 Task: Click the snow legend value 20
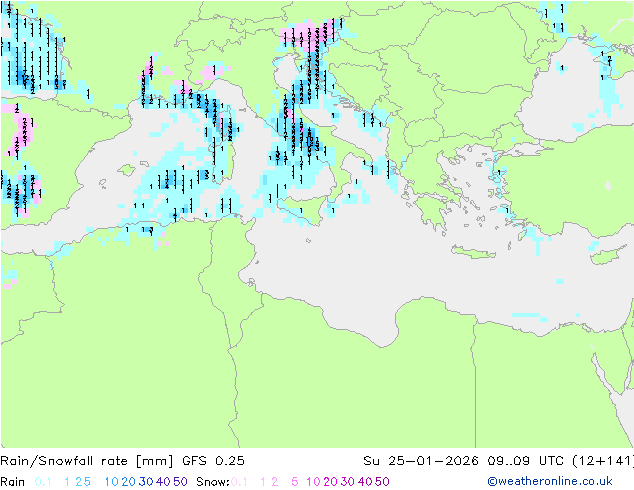330,482
